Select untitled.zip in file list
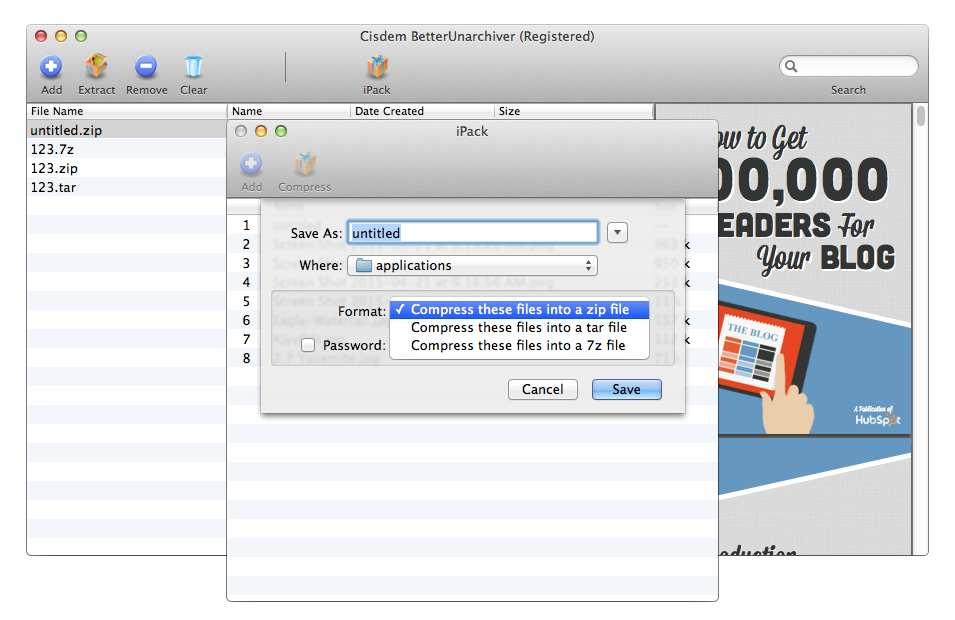955x620 pixels. 127,130
